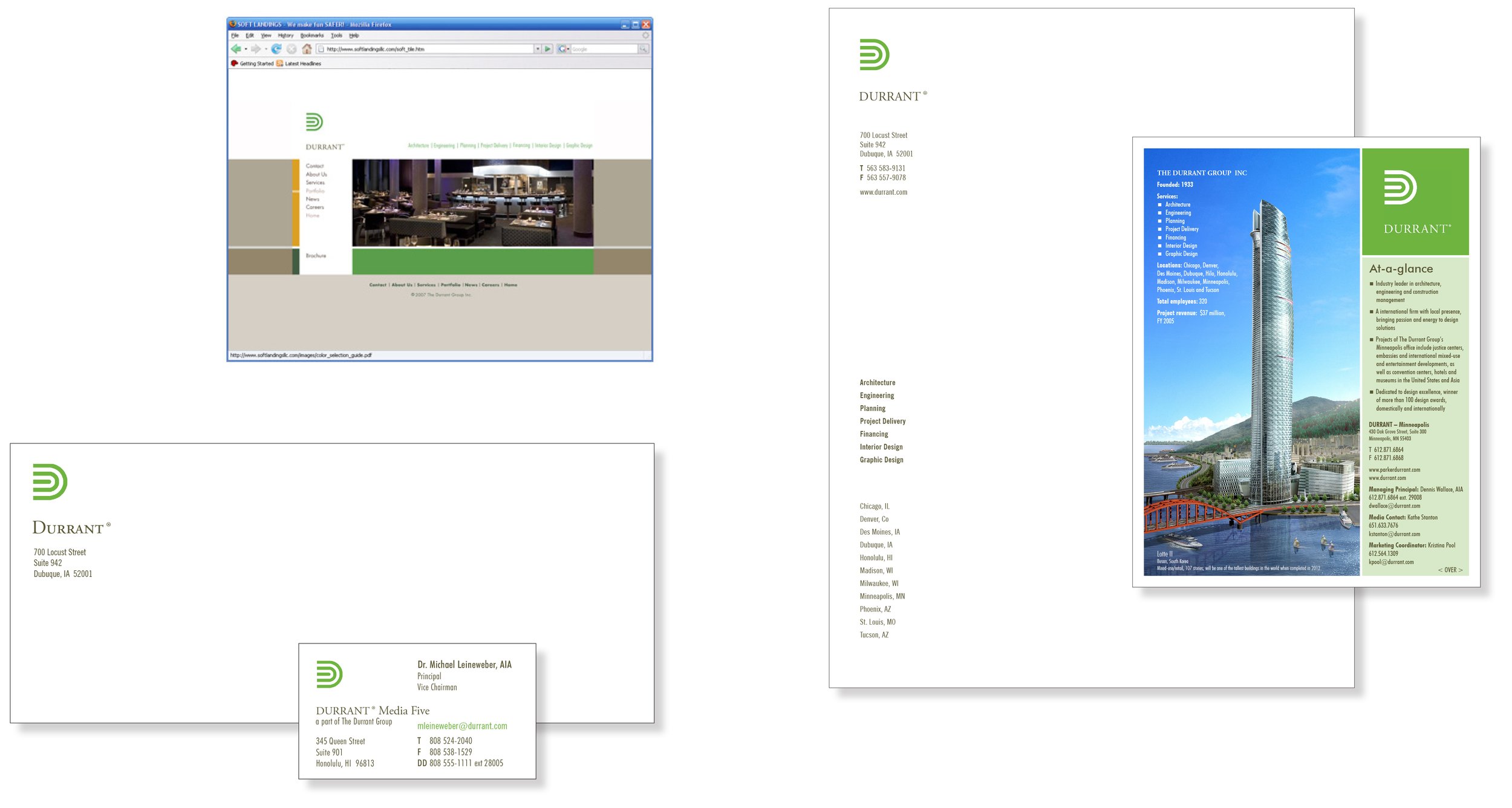Click the Planning link in the top navigation
The image size is (1512, 808).
[x=468, y=146]
